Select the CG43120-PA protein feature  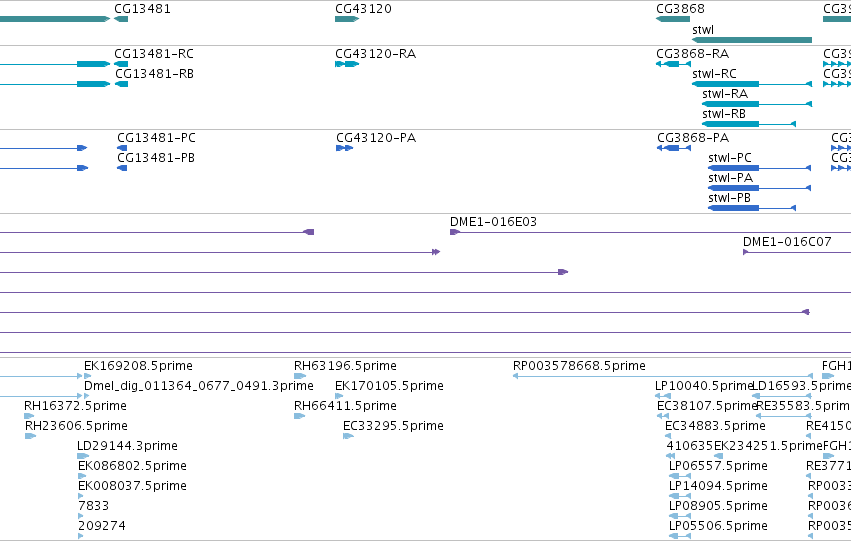(345, 148)
